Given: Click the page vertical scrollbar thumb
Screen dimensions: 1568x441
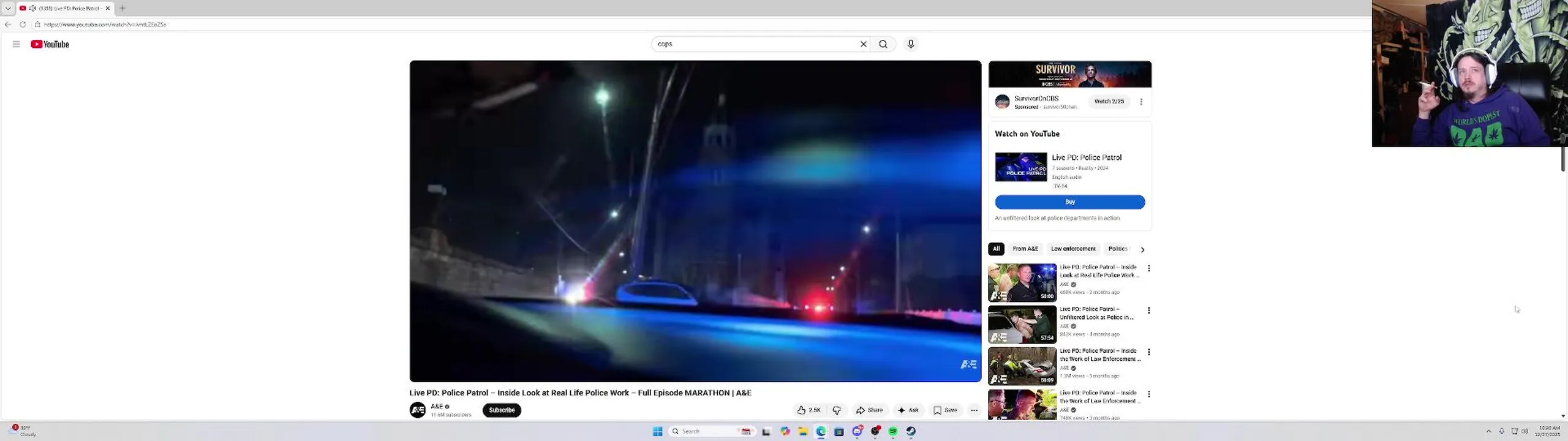Looking at the screenshot, I should coord(1563,159).
